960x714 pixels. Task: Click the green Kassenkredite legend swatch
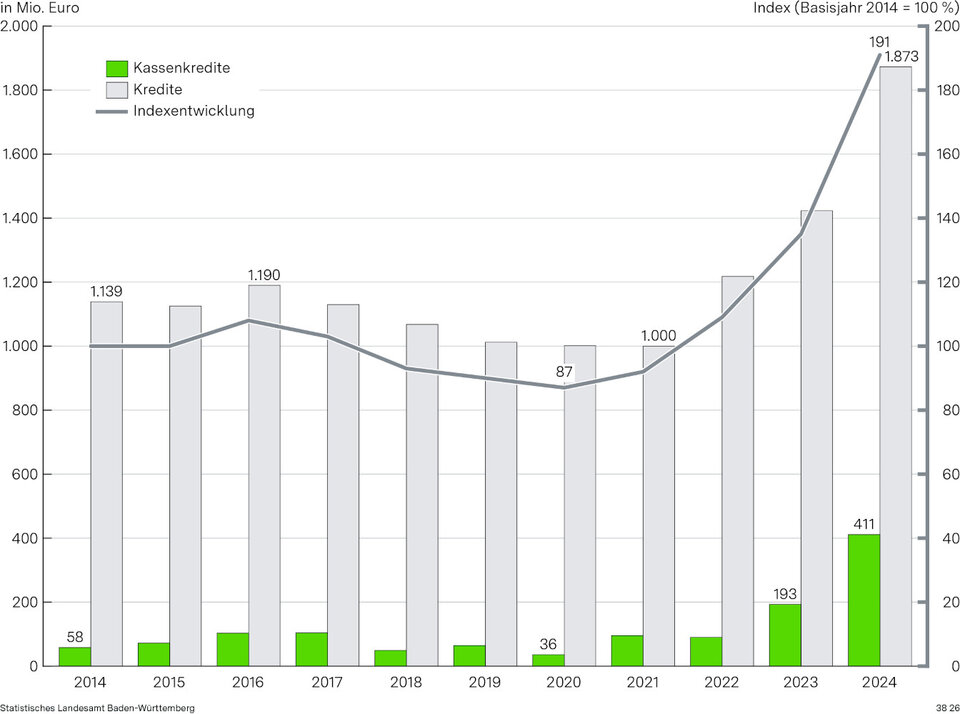coord(118,68)
